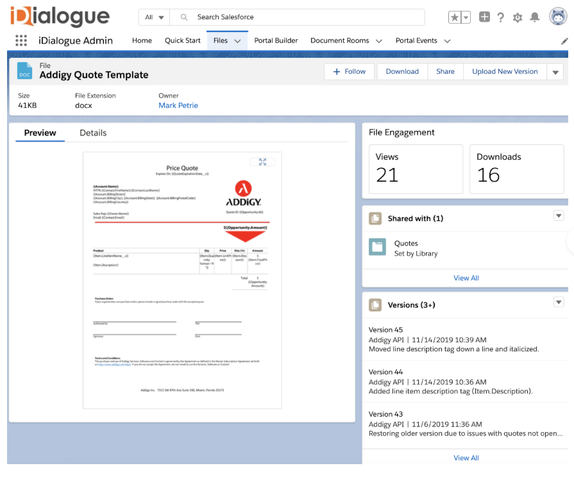This screenshot has height=477, width=574.
Task: Select the Version 44 entry
Action: click(465, 381)
